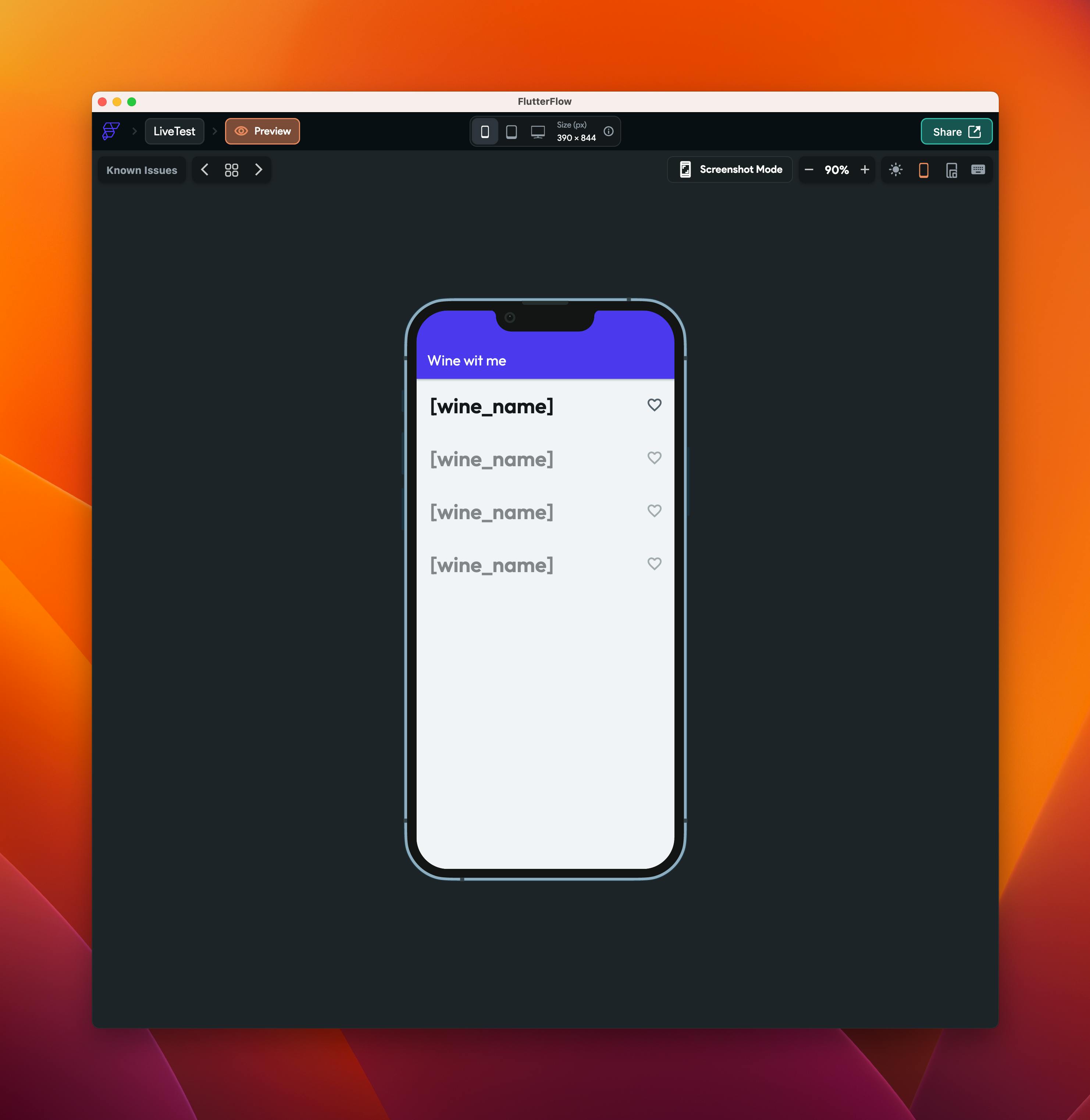
Task: Go to previous page chevron
Action: 204,170
